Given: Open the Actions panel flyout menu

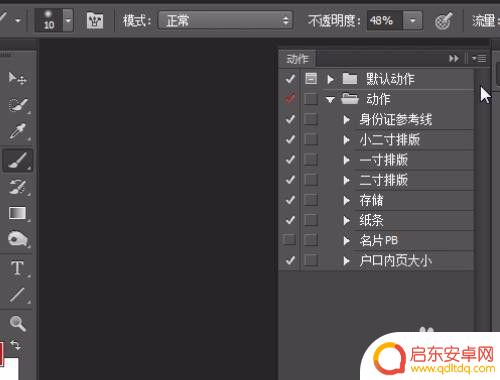Looking at the screenshot, I should pyautogui.click(x=479, y=59).
